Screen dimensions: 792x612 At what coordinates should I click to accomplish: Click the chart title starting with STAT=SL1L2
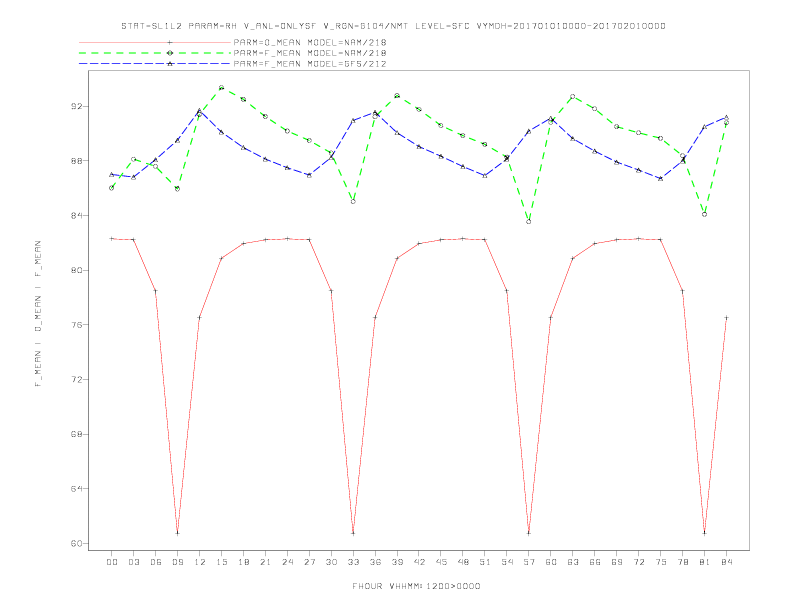[x=393, y=26]
